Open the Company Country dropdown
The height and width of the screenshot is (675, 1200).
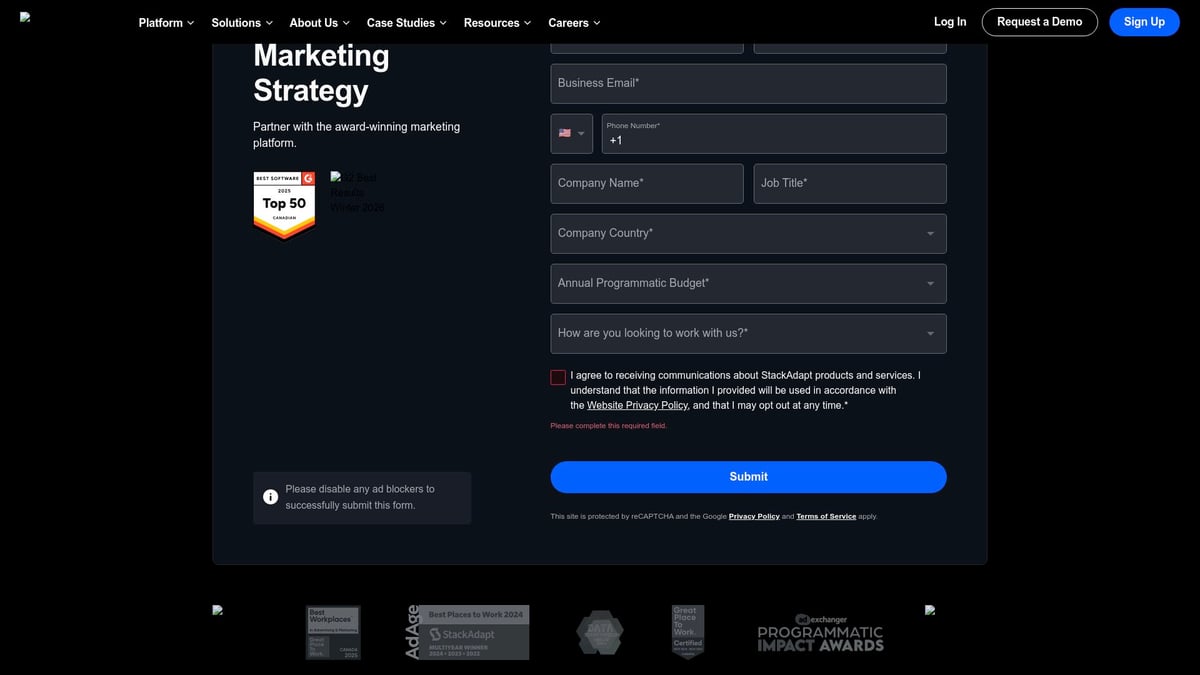pos(748,233)
